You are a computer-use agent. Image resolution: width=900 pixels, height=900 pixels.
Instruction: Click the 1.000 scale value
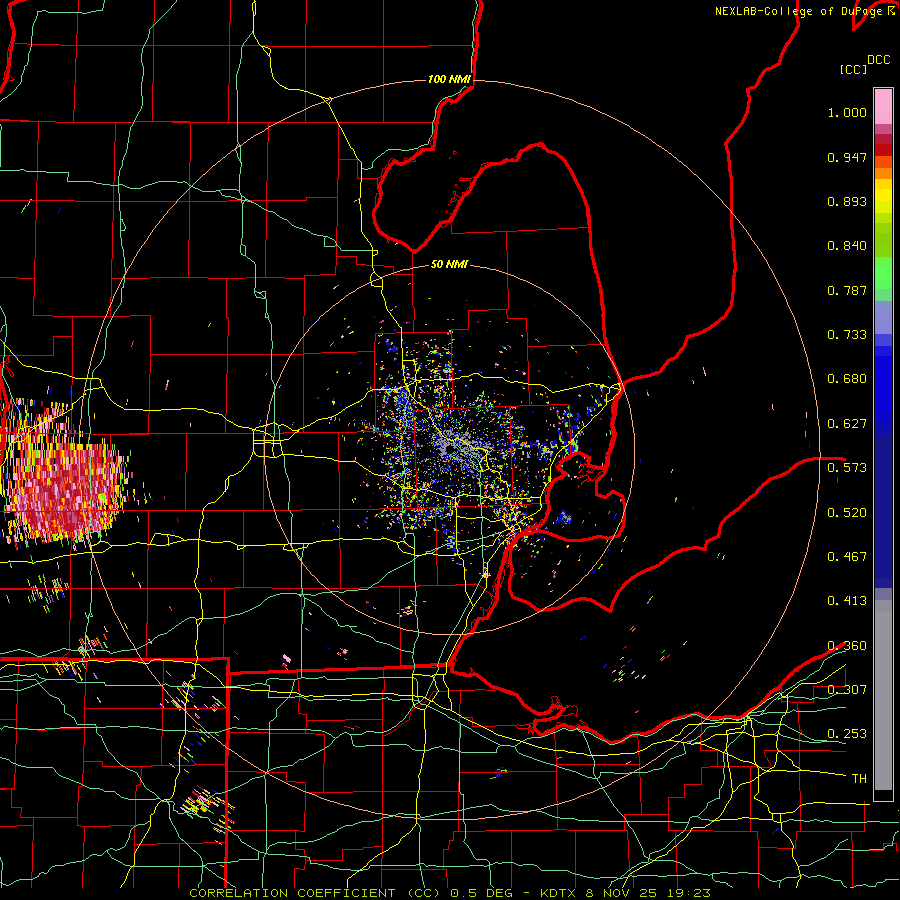tap(847, 112)
